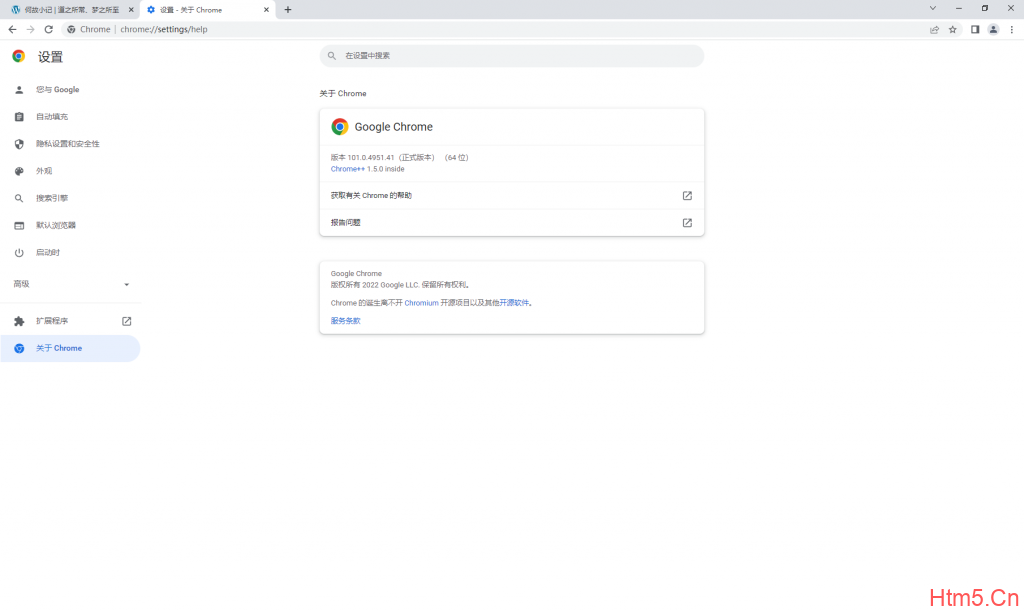Bookmark this page with the star icon
The image size is (1024, 611).
[953, 29]
